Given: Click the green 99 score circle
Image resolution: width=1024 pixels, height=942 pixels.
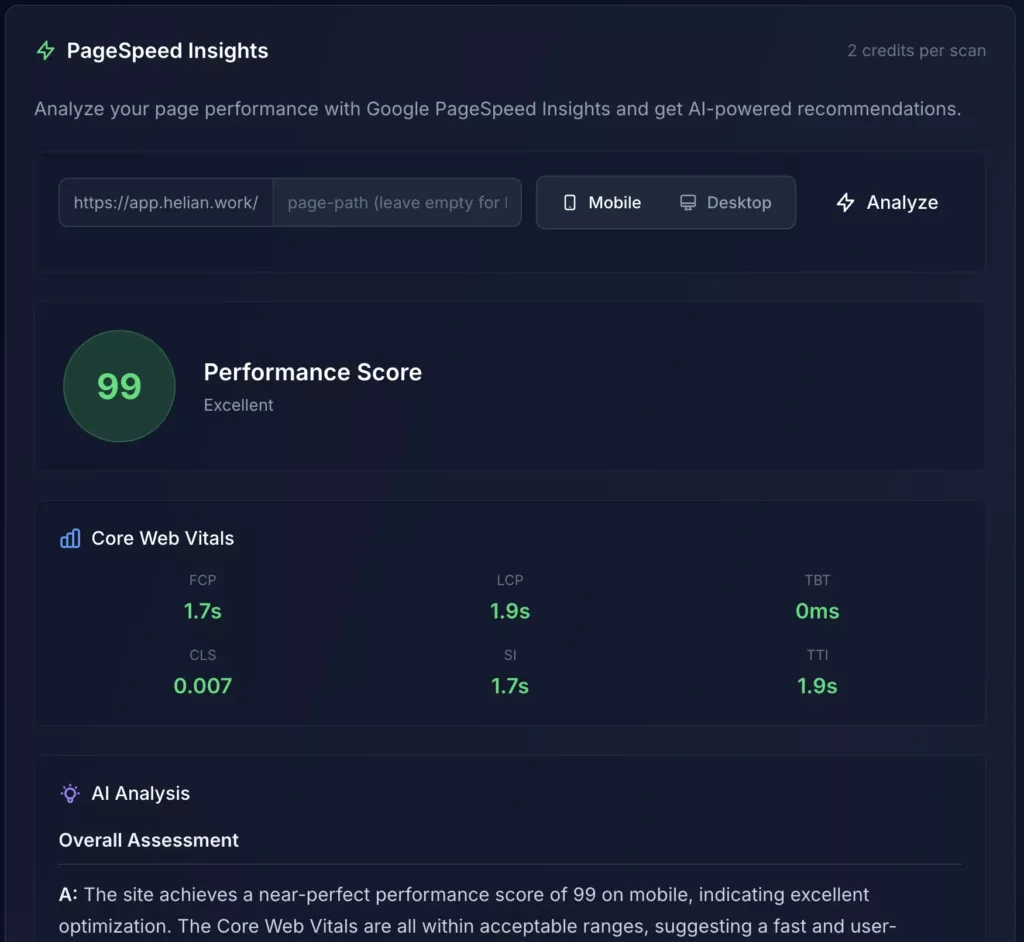Looking at the screenshot, I should [x=119, y=387].
